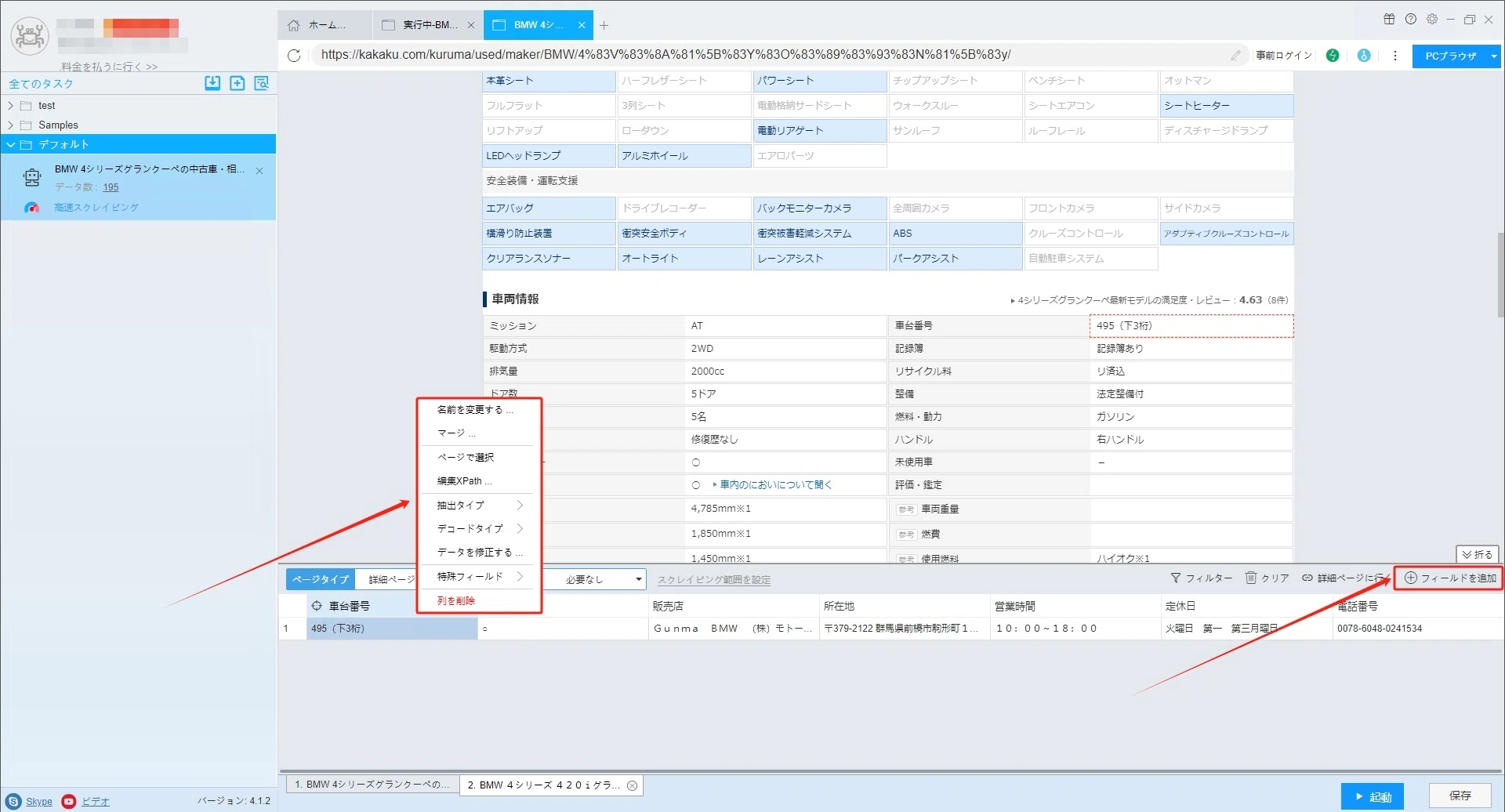Select 列を削除 in context menu
Viewport: 1505px width, 812px height.
point(456,600)
